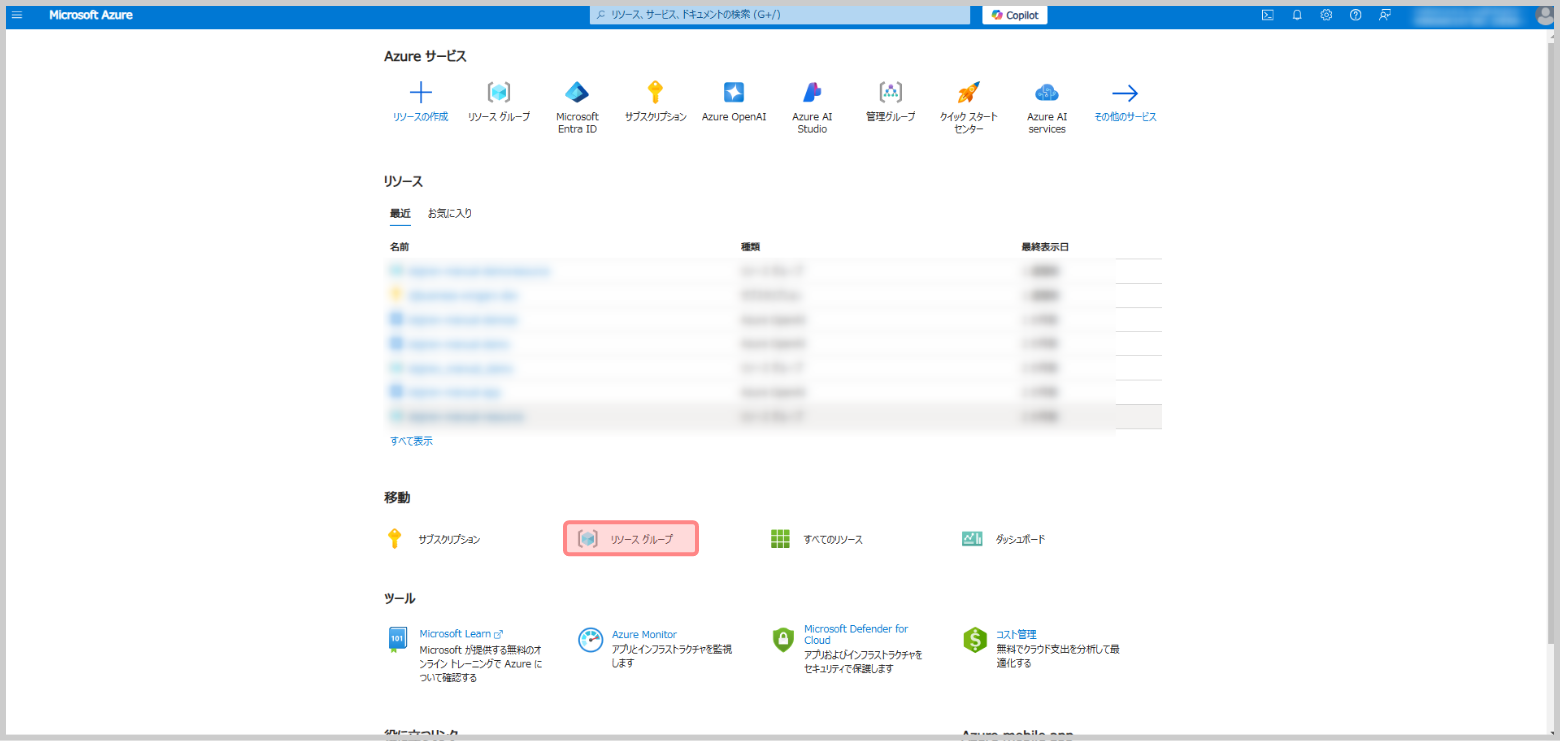The width and height of the screenshot is (1560, 741).
Task: Open the account avatar menu
Action: coord(1544,15)
